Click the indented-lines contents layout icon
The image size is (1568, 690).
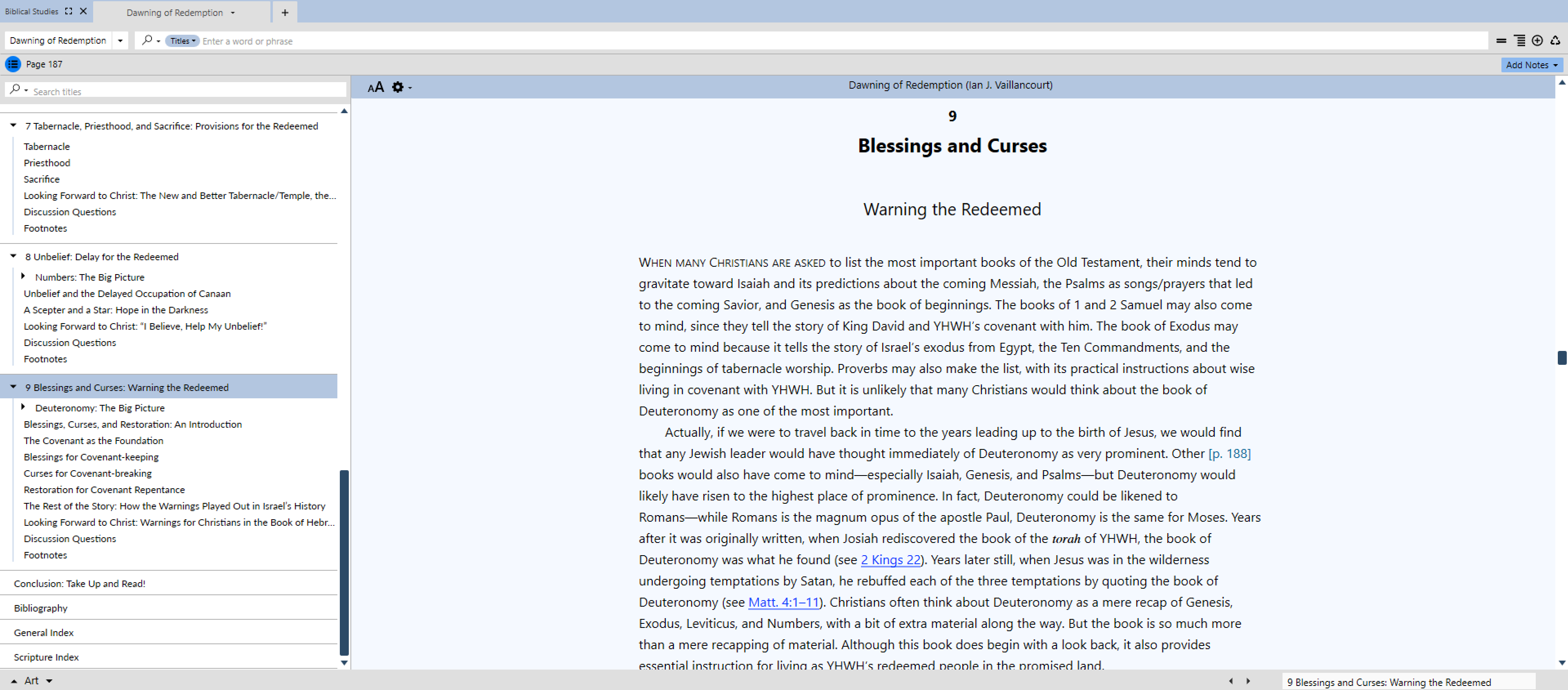(x=1519, y=41)
